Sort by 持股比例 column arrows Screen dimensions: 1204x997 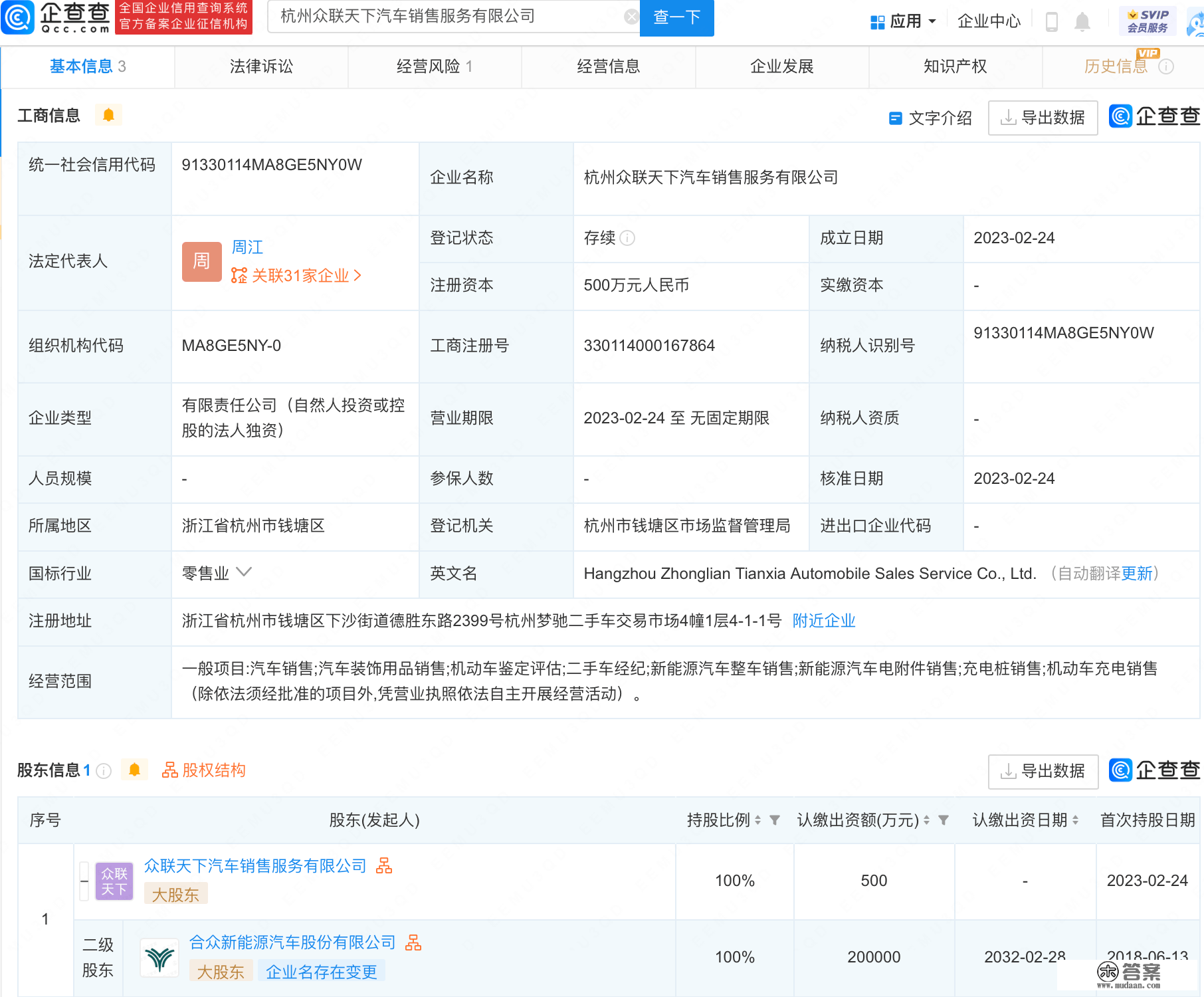pyautogui.click(x=757, y=820)
